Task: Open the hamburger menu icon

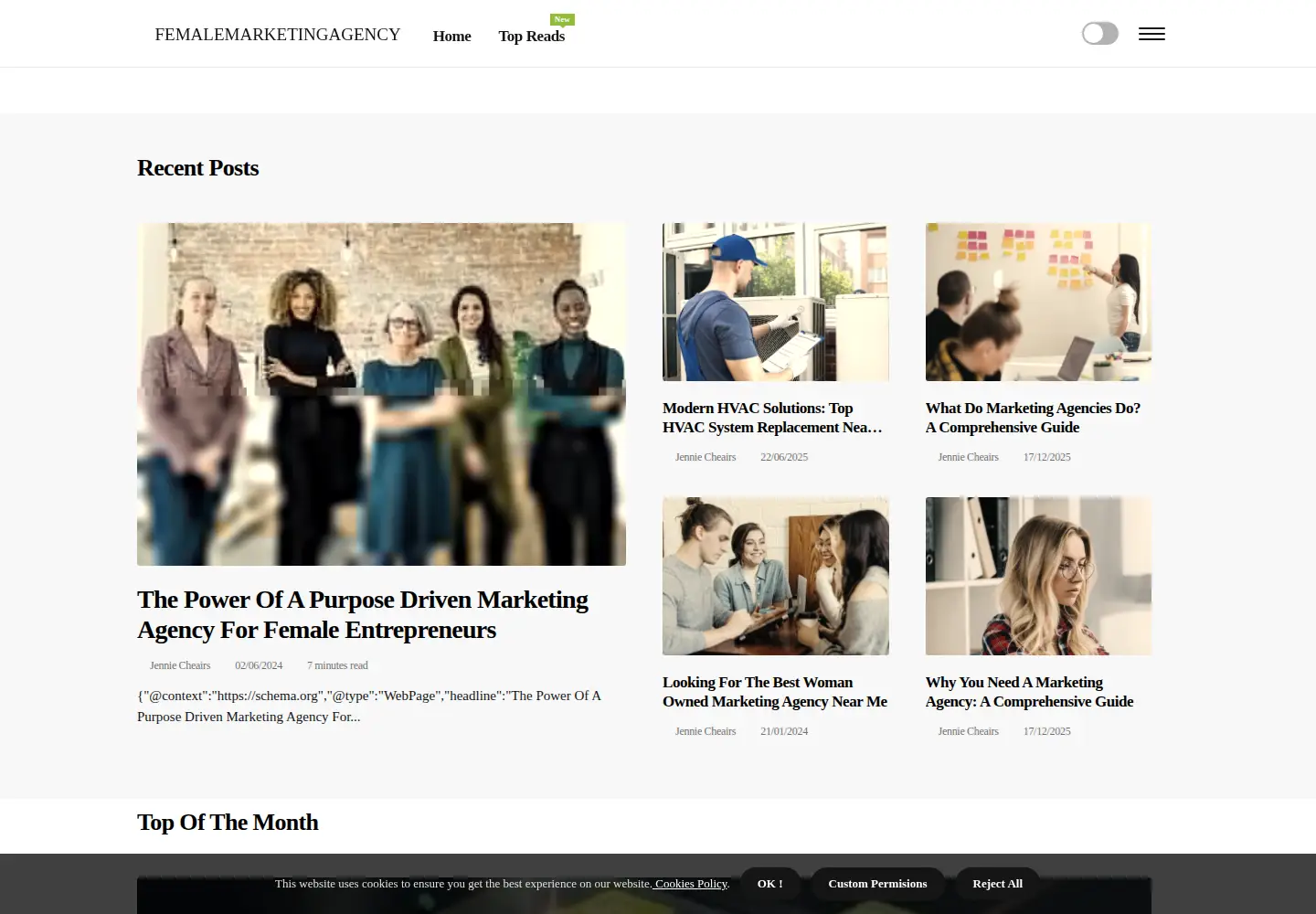Action: pos(1151,34)
